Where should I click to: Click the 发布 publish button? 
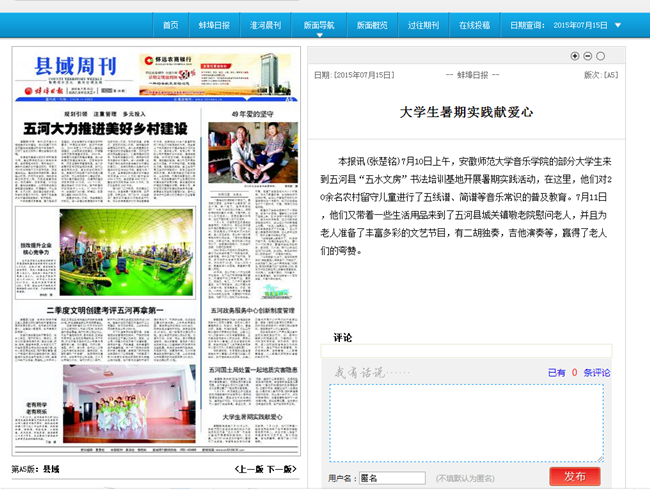[574, 477]
